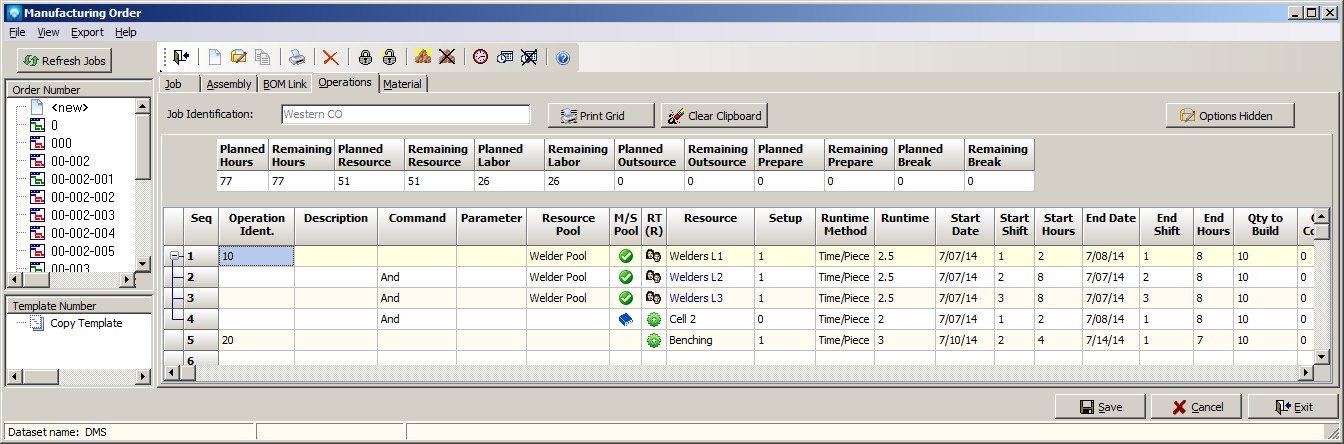The image size is (1344, 444).
Task: Select order 00-002-003 in the tree
Action: pyautogui.click(x=82, y=215)
